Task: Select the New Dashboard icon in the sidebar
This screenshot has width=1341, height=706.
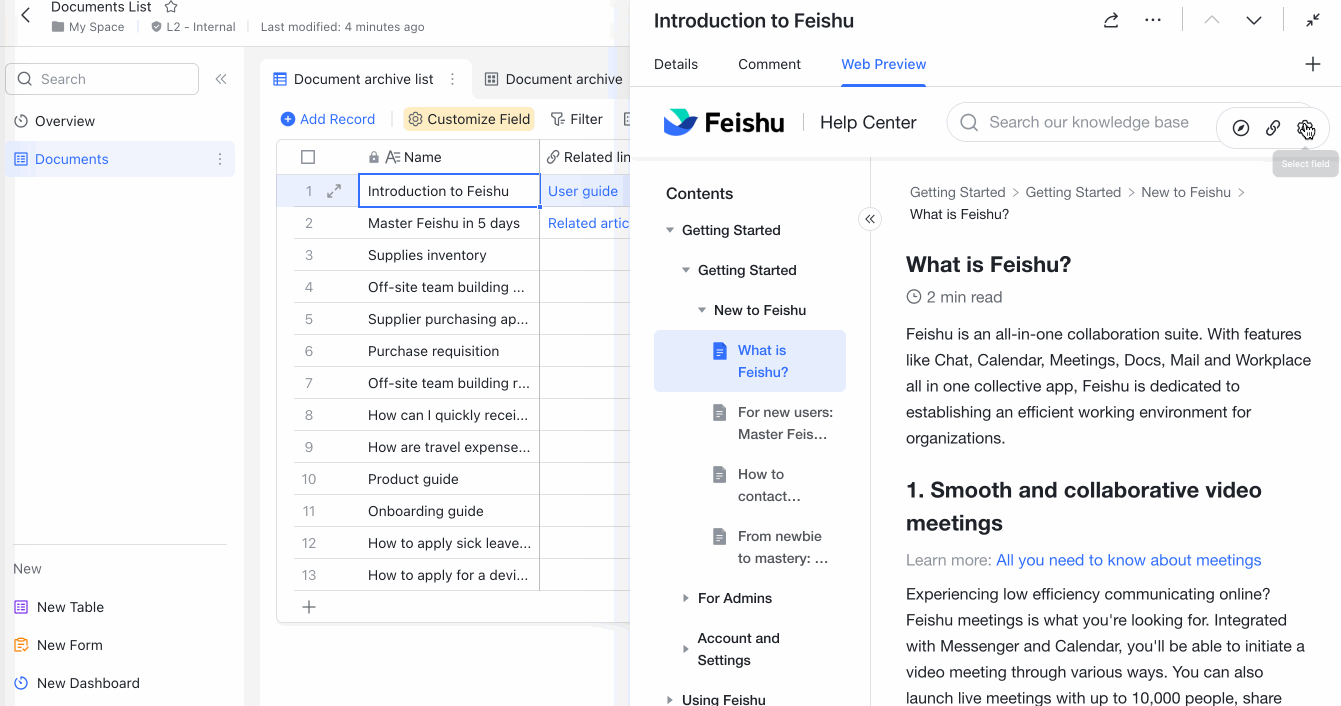Action: pyautogui.click(x=20, y=683)
